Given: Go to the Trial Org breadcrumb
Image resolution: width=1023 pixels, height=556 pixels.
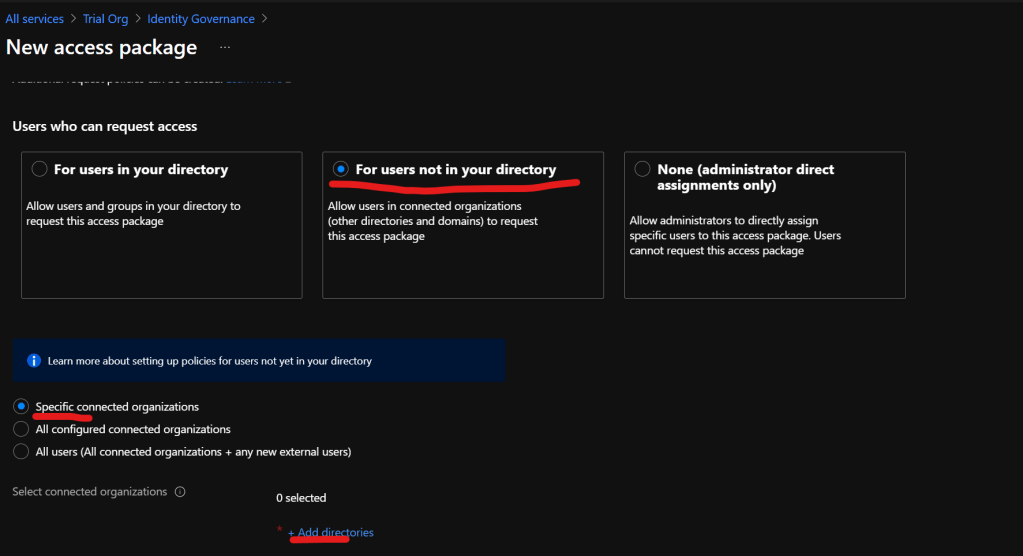Looking at the screenshot, I should coord(105,19).
